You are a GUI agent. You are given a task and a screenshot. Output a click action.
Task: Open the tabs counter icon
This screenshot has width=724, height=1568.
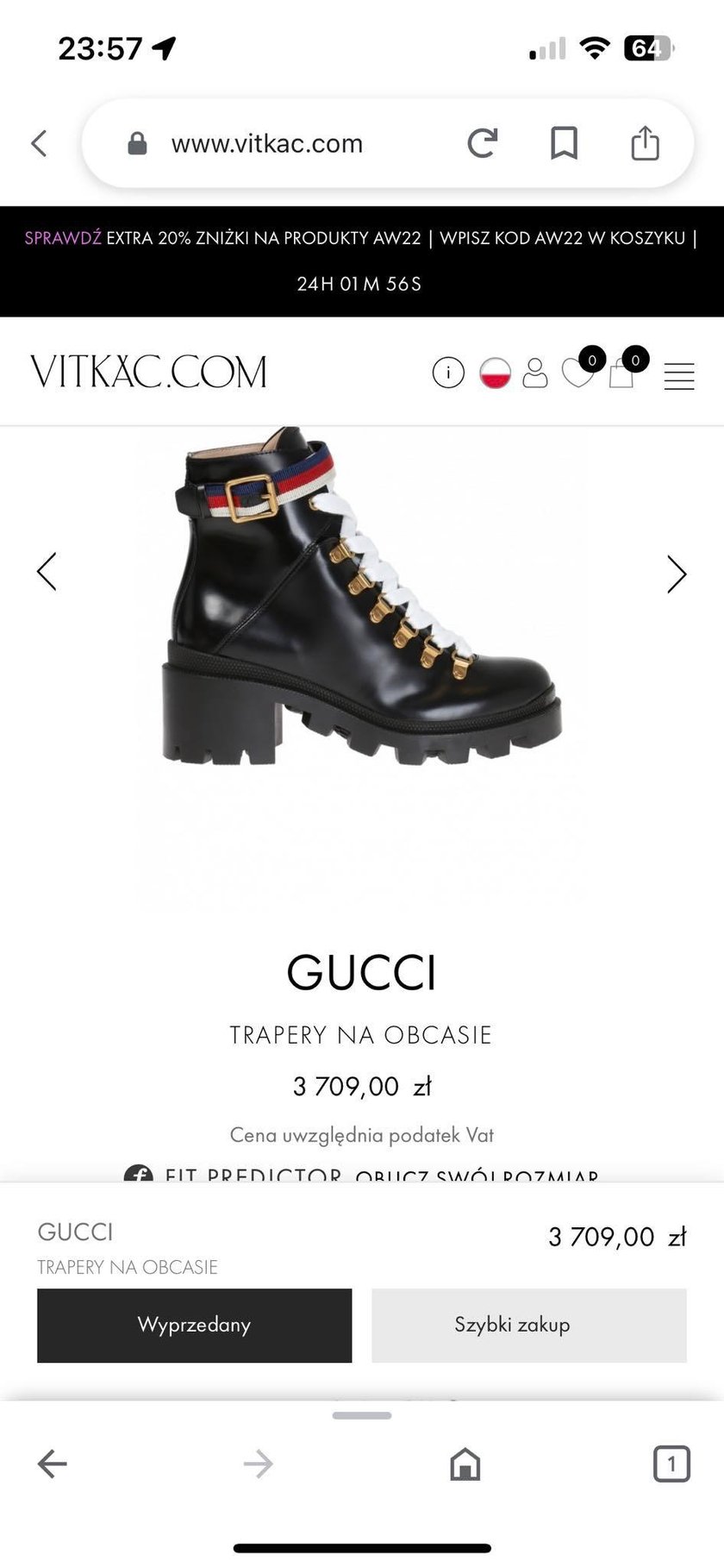click(x=671, y=1464)
